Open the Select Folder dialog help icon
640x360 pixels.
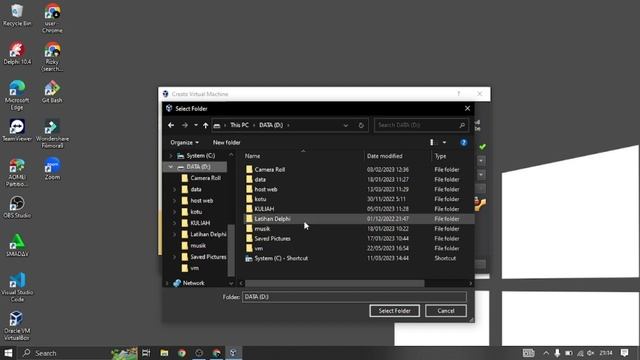coord(463,142)
